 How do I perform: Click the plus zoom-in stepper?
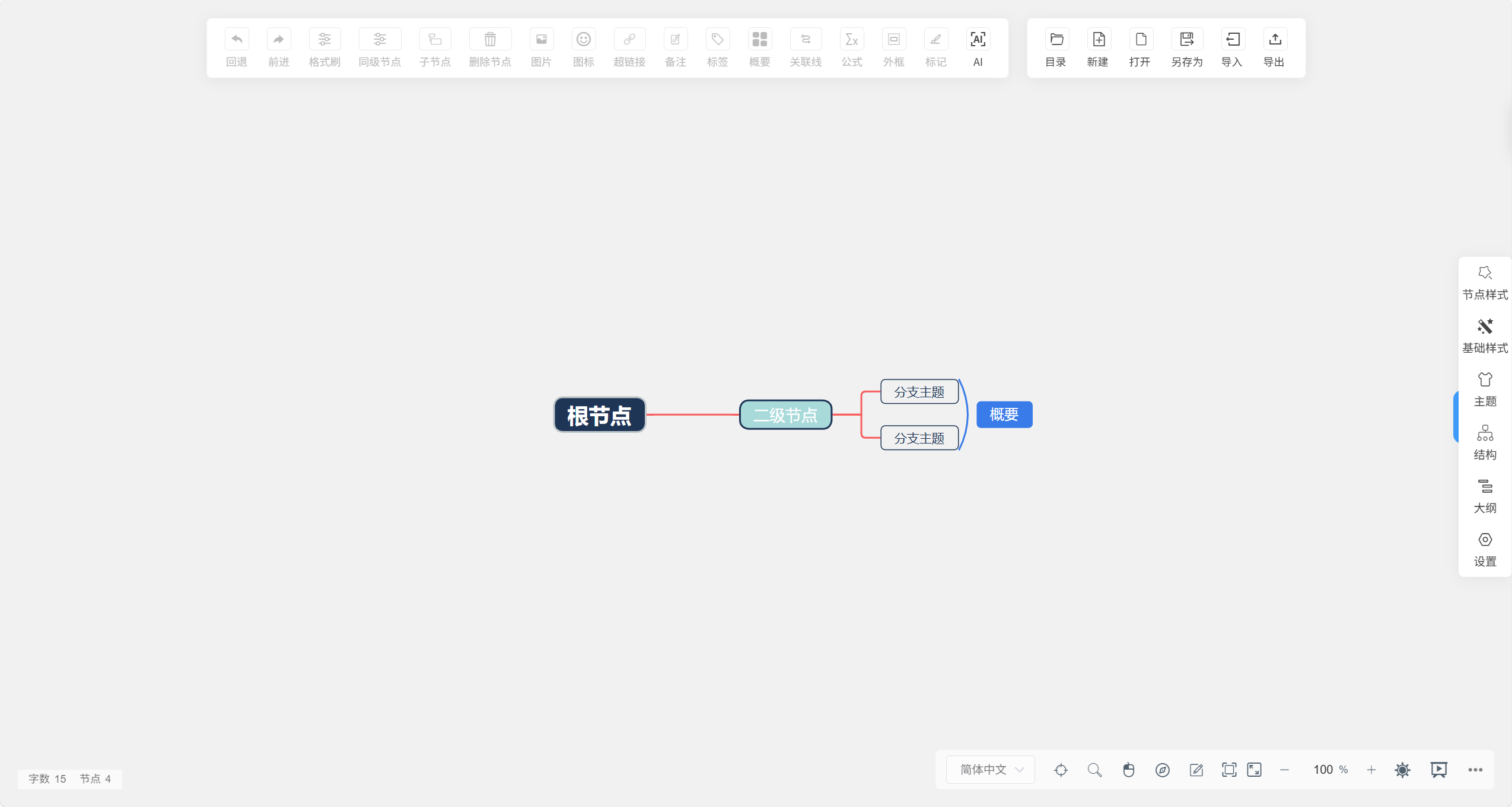click(1371, 770)
